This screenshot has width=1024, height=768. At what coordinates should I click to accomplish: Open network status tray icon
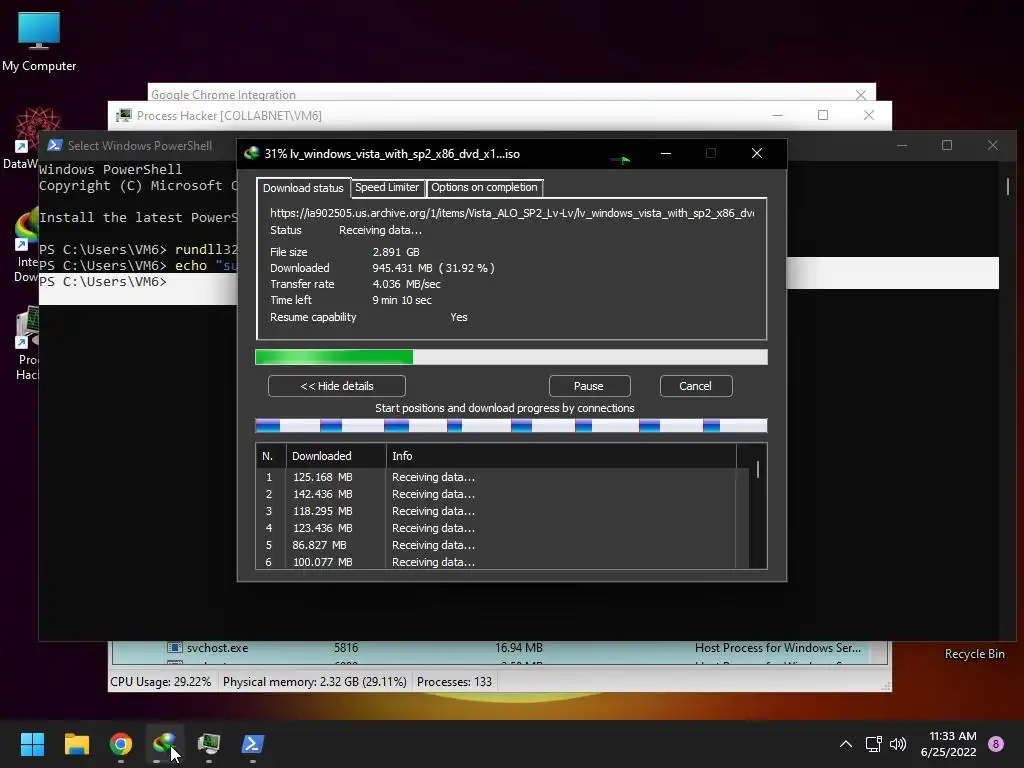point(873,744)
